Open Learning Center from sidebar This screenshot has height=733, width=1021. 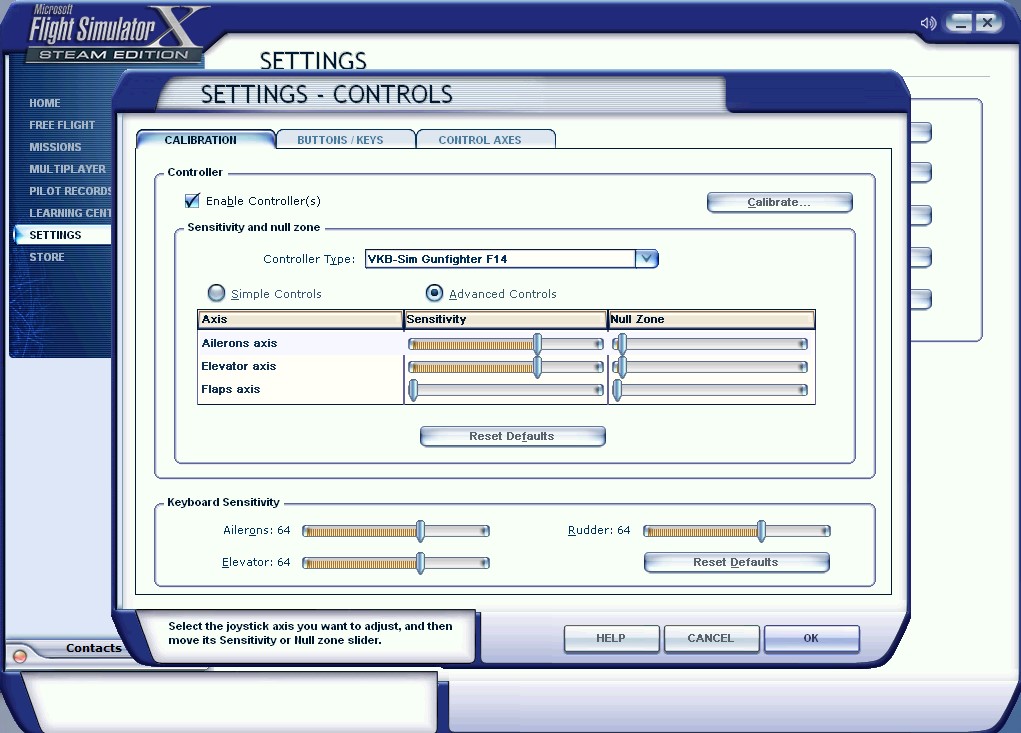tap(70, 213)
